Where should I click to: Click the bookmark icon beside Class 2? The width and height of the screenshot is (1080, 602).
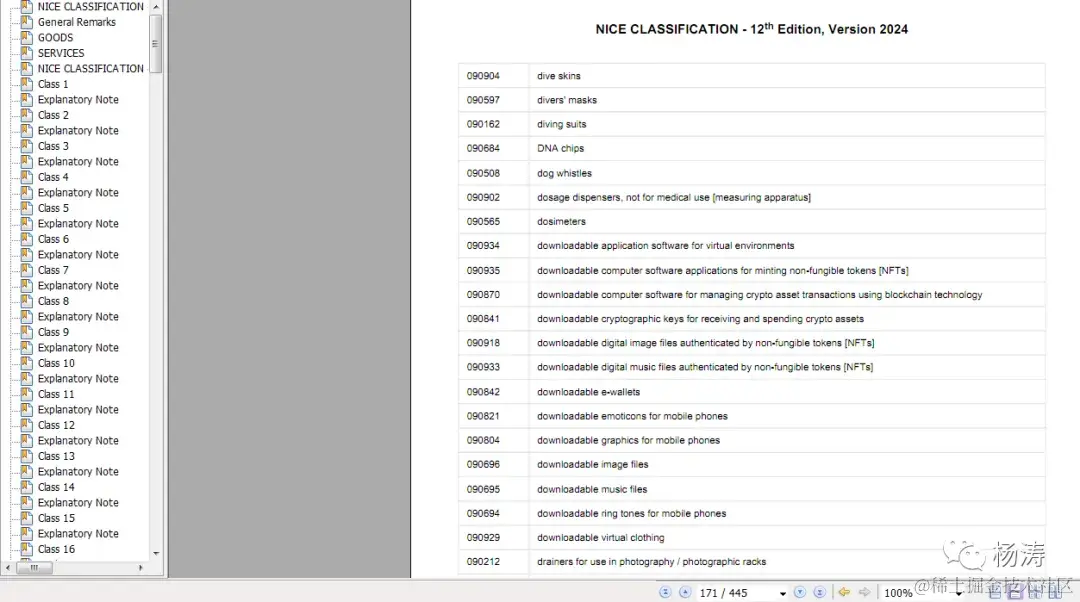[x=27, y=115]
